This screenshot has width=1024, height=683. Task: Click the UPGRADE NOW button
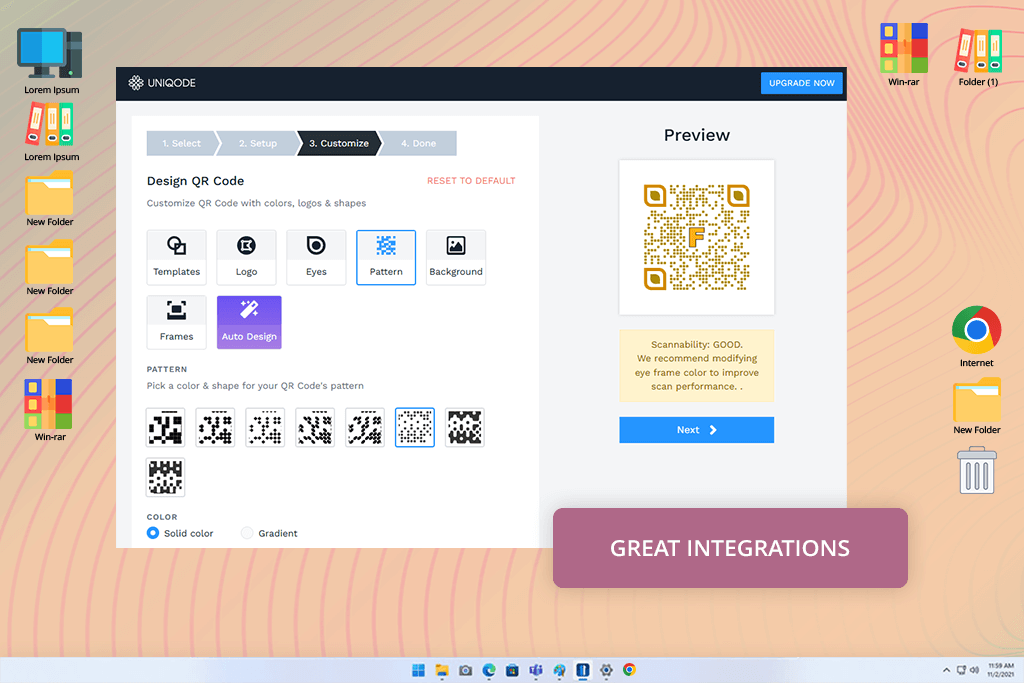click(801, 83)
